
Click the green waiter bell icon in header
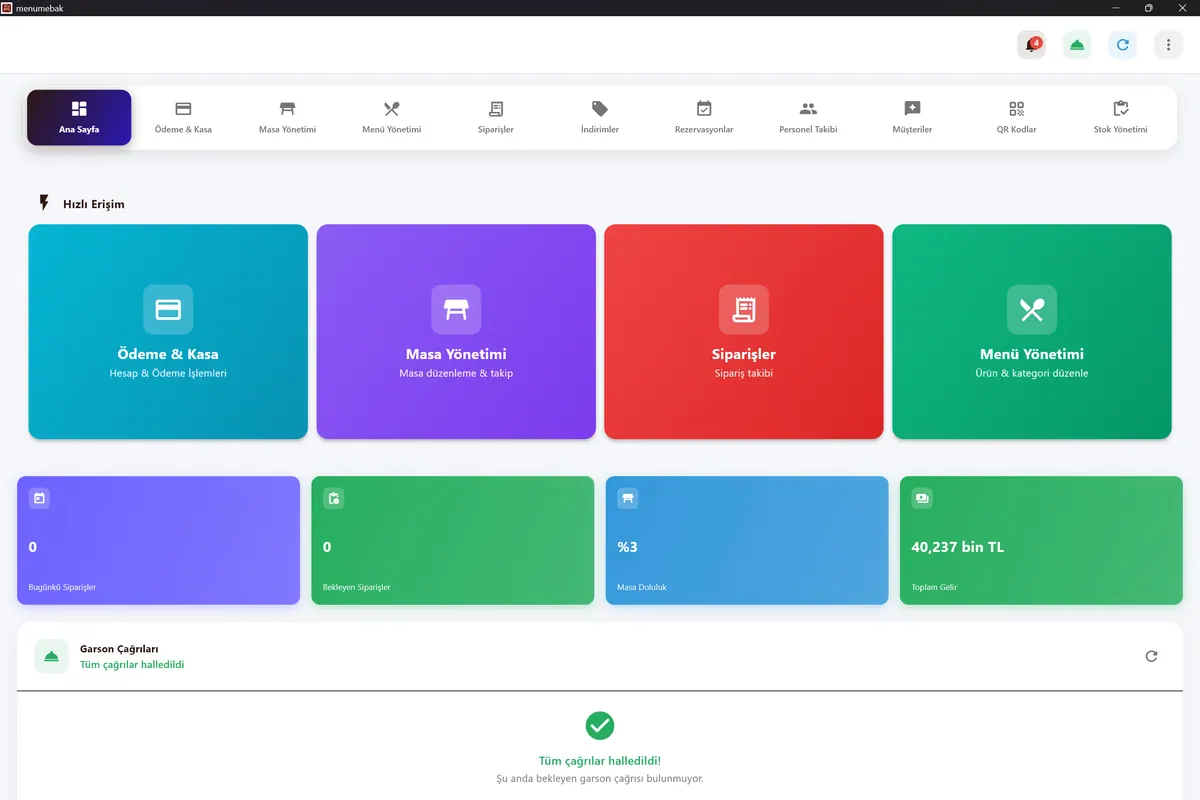pos(1077,45)
